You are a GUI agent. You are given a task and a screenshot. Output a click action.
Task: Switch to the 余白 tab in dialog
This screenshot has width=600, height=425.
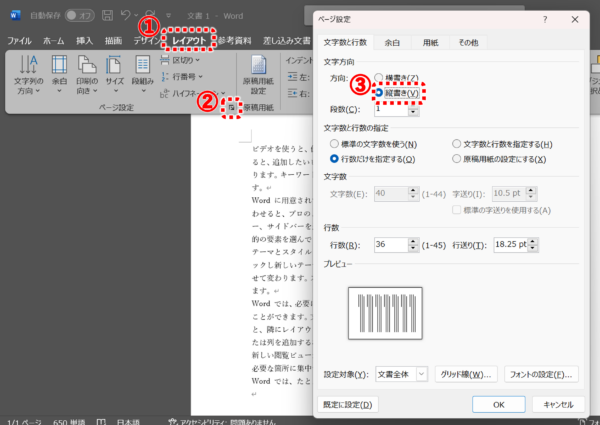[x=393, y=43]
